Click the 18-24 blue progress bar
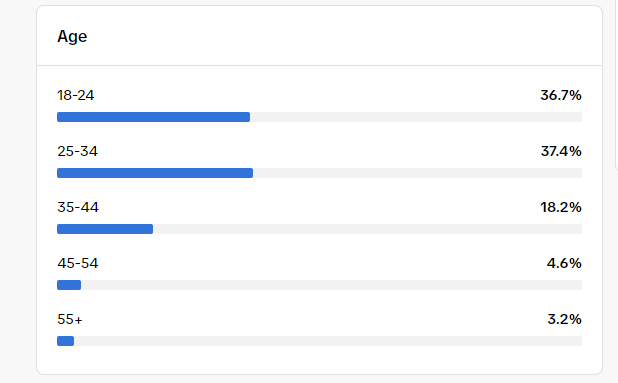Image resolution: width=618 pixels, height=383 pixels. 153,117
